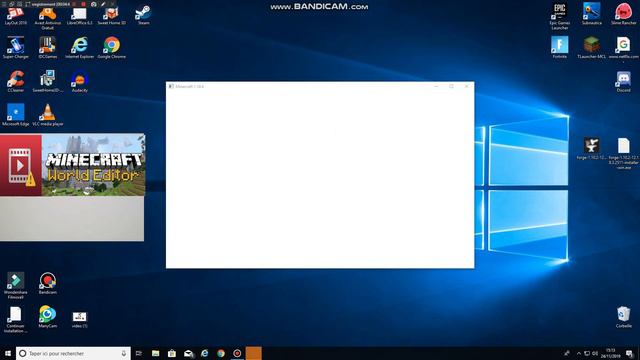Click the orange Minecraft taskbar button

click(253, 353)
